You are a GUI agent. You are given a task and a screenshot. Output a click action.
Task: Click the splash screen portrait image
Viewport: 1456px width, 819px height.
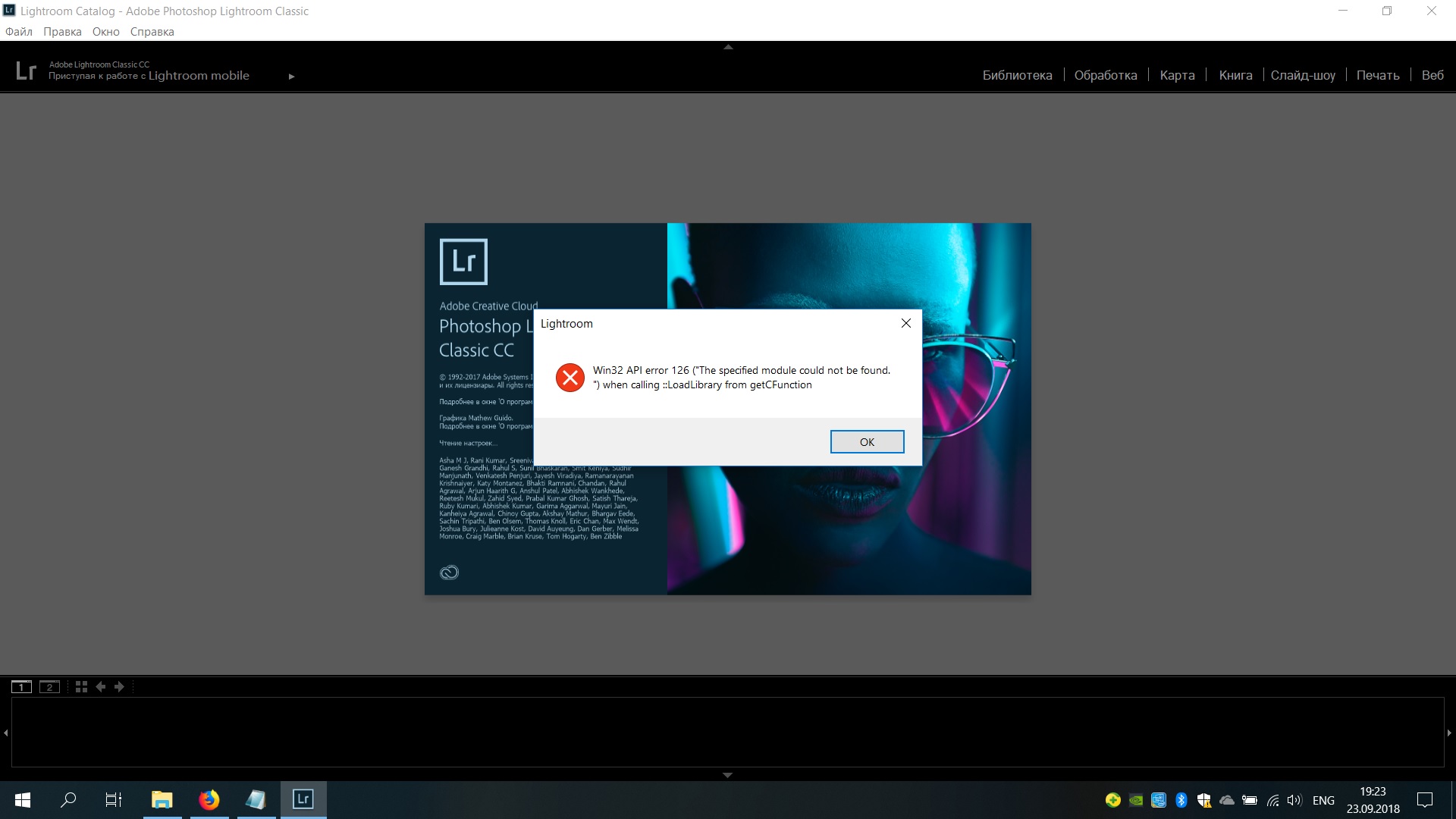(x=849, y=409)
